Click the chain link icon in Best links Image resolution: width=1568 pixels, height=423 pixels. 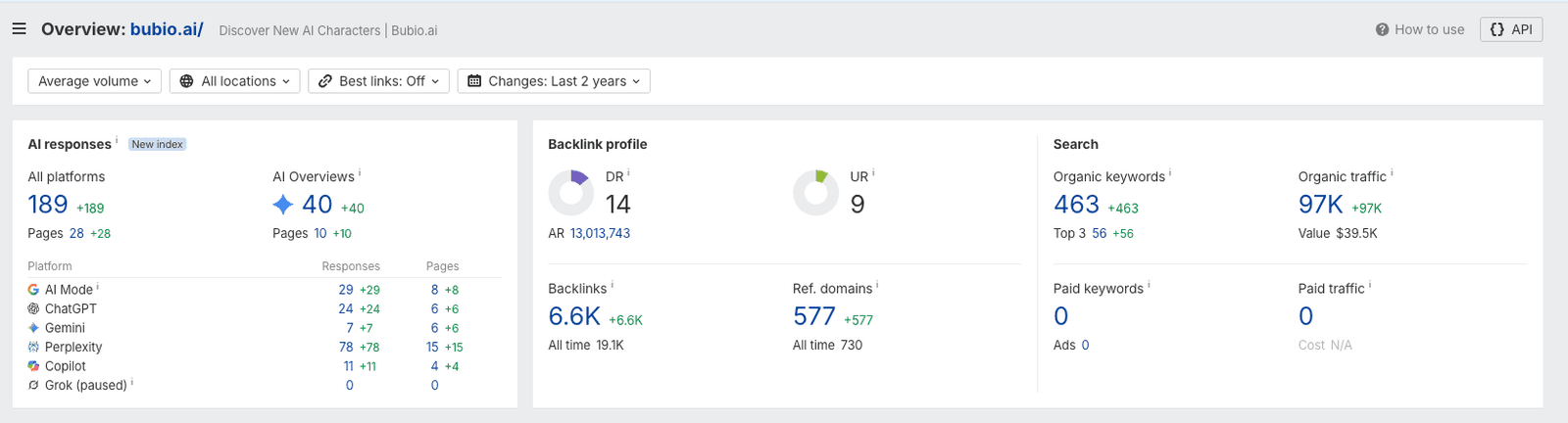click(325, 81)
